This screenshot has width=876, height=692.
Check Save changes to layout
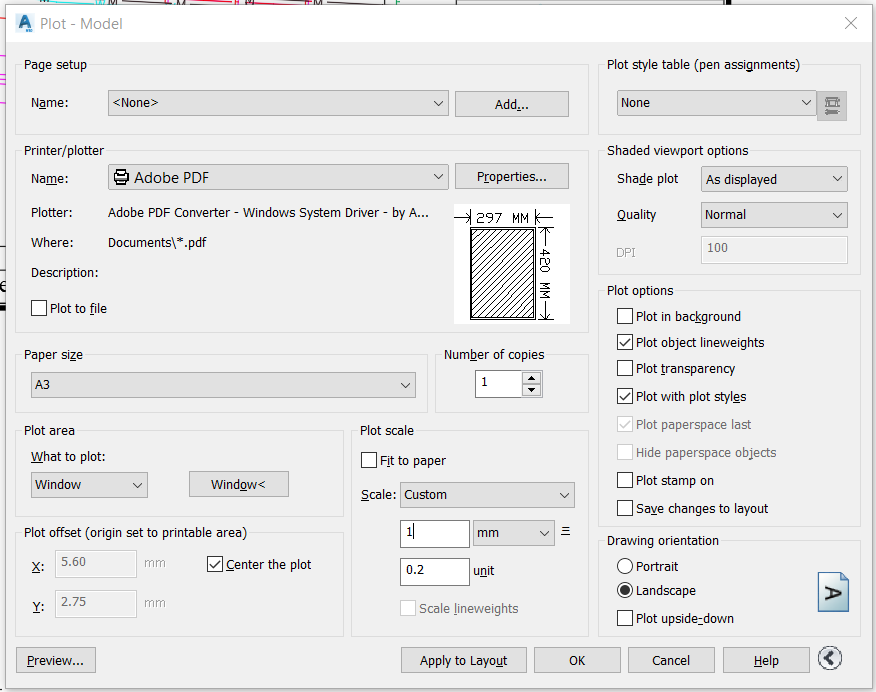pos(625,508)
